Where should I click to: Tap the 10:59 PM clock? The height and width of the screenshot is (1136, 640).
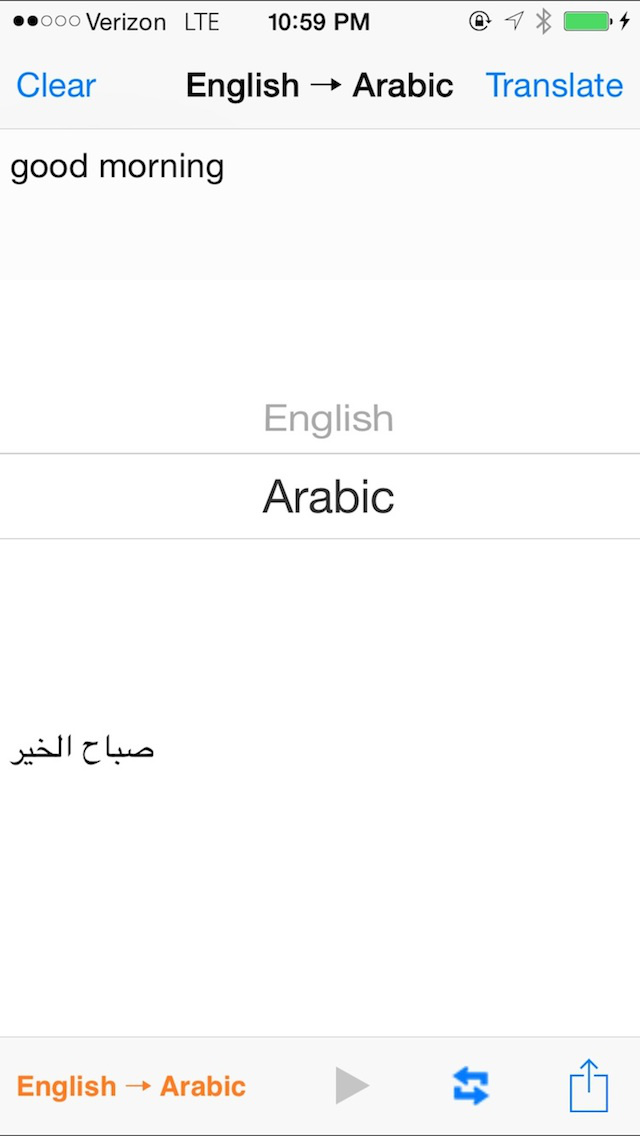tap(319, 21)
